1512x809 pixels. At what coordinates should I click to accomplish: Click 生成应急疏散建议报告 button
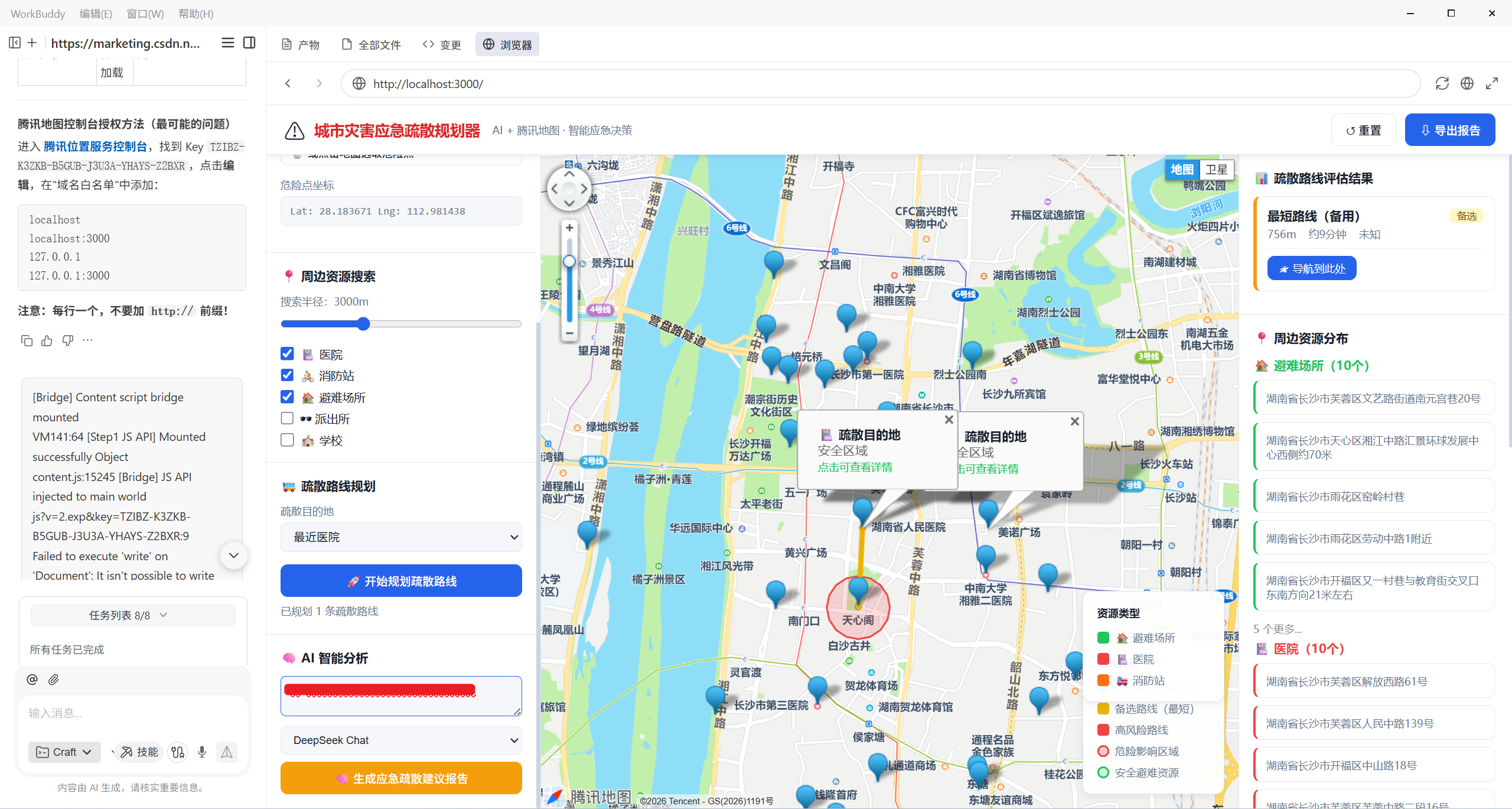pyautogui.click(x=401, y=778)
